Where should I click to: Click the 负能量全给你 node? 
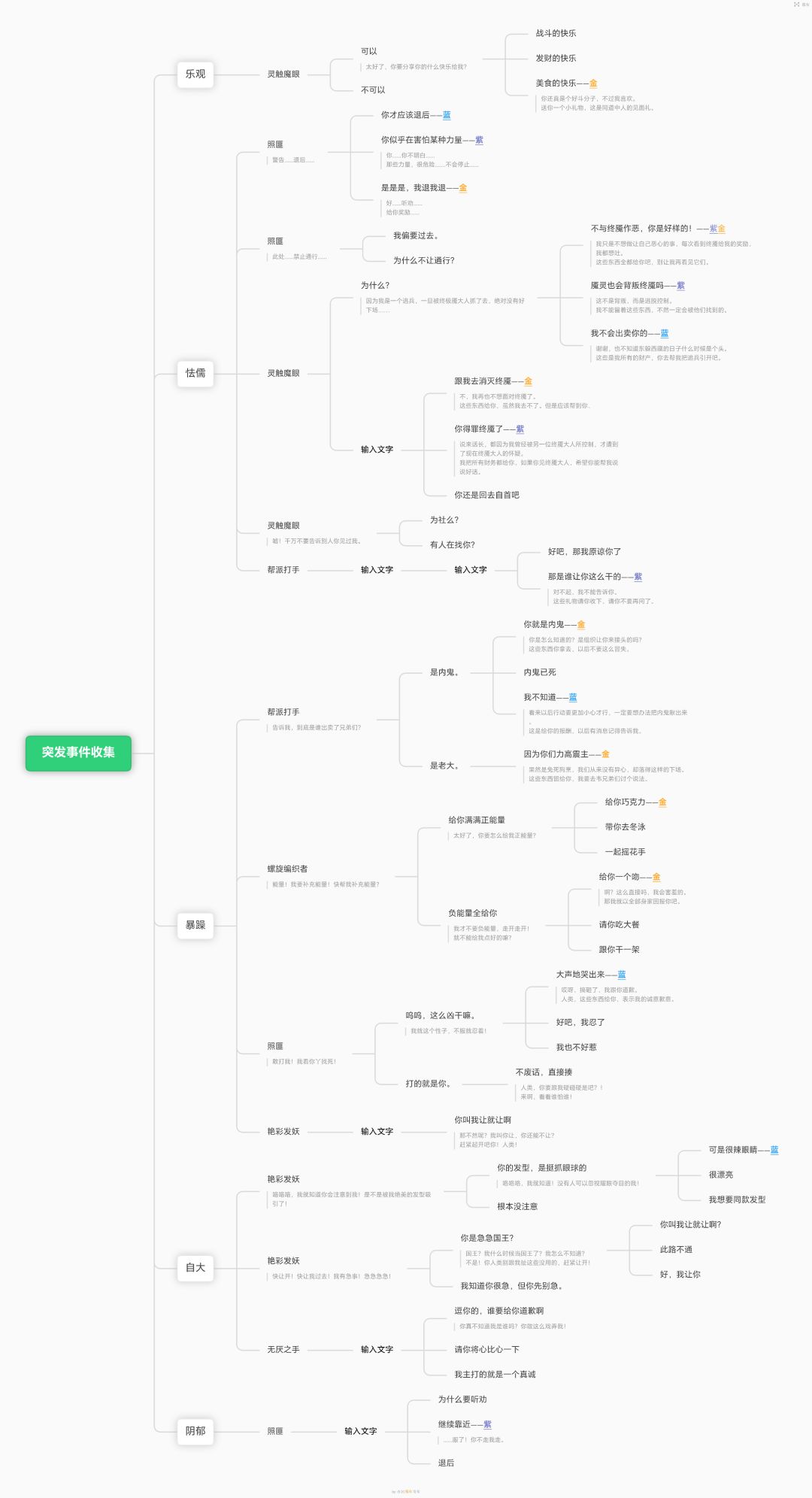click(472, 914)
